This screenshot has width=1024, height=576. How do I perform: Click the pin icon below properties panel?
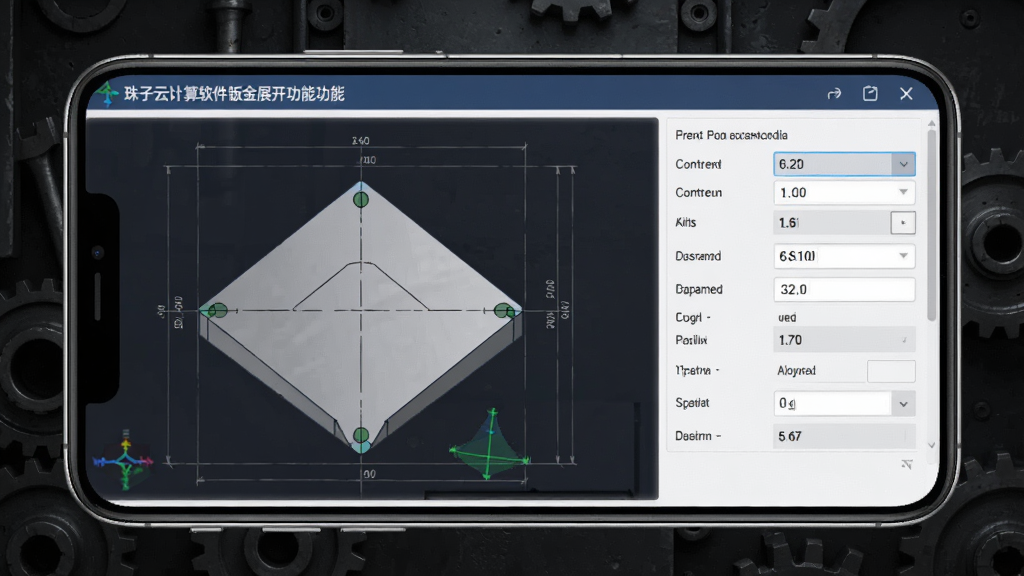[x=907, y=464]
